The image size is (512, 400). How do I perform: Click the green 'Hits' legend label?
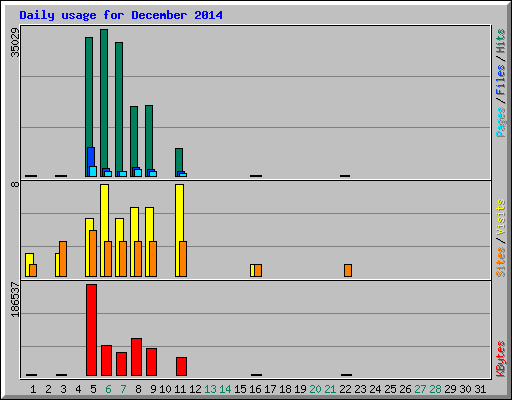point(501,41)
